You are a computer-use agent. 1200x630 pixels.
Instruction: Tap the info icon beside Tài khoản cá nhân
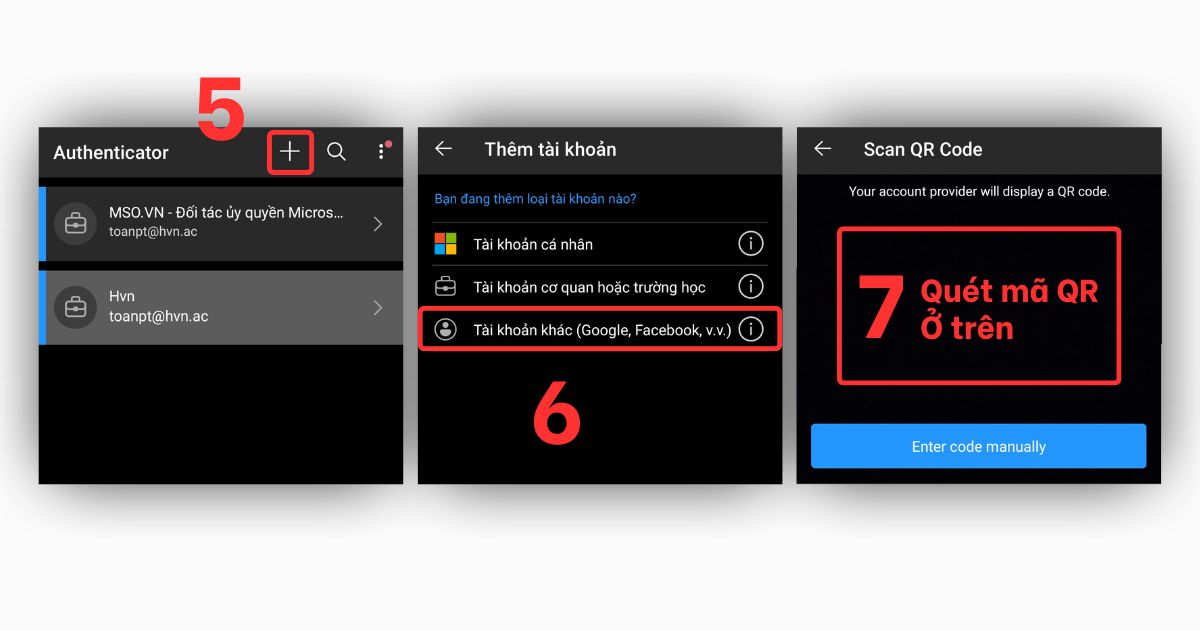click(x=751, y=243)
